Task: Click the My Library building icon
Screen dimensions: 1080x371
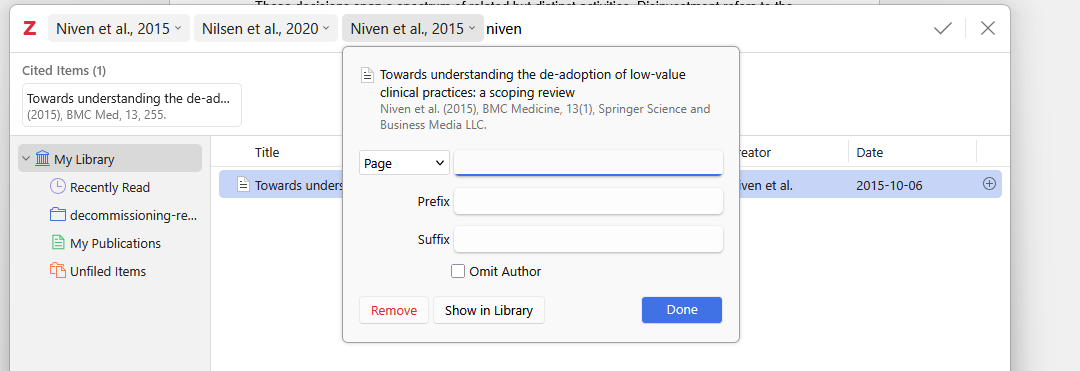Action: 42,159
